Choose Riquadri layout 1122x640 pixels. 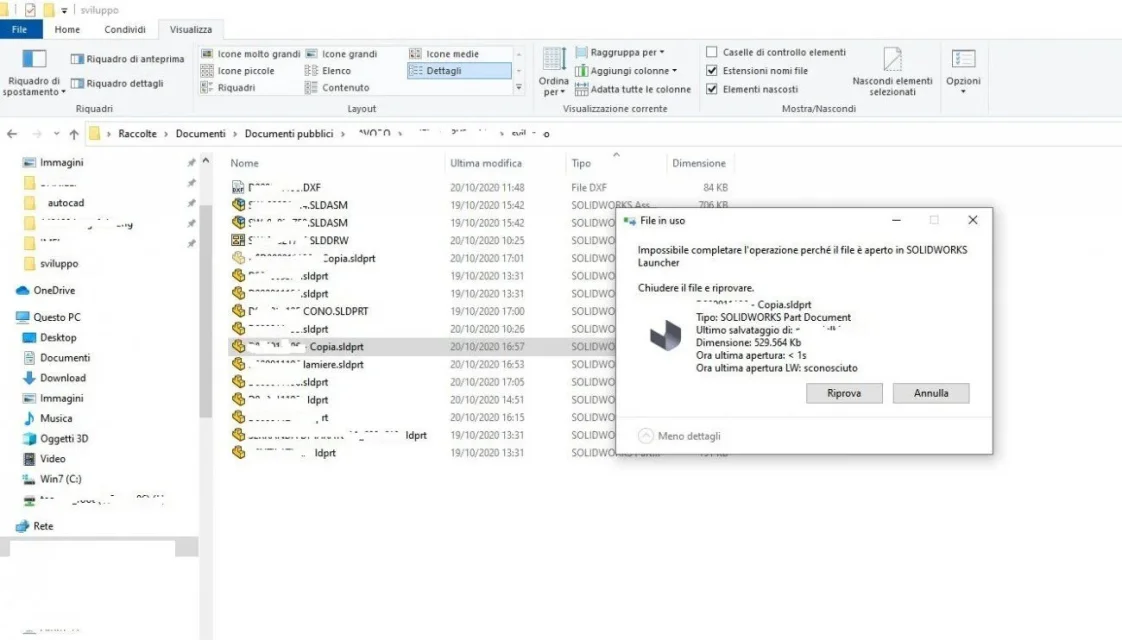tap(228, 87)
